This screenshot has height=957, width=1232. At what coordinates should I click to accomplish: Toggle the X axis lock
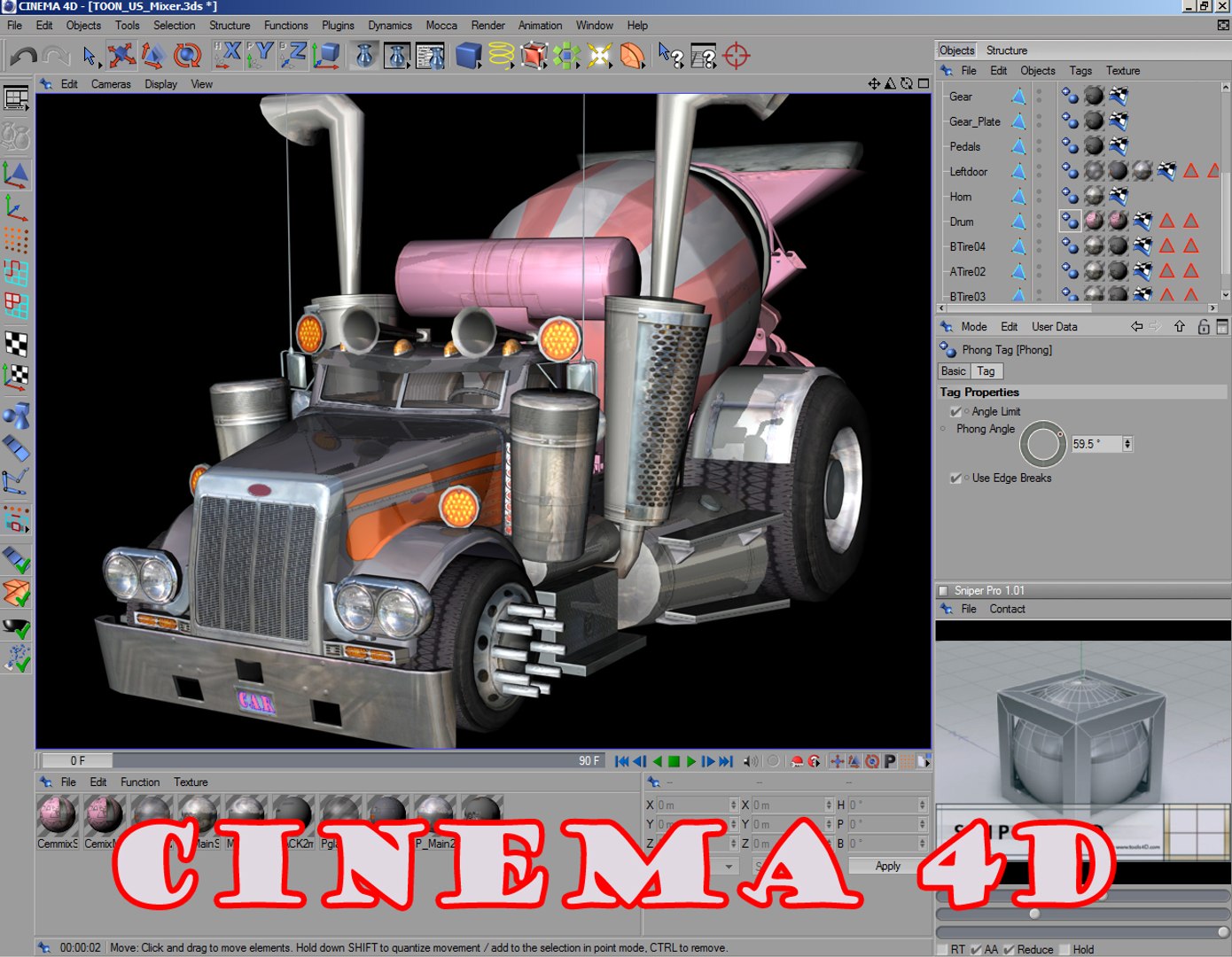coord(228,56)
